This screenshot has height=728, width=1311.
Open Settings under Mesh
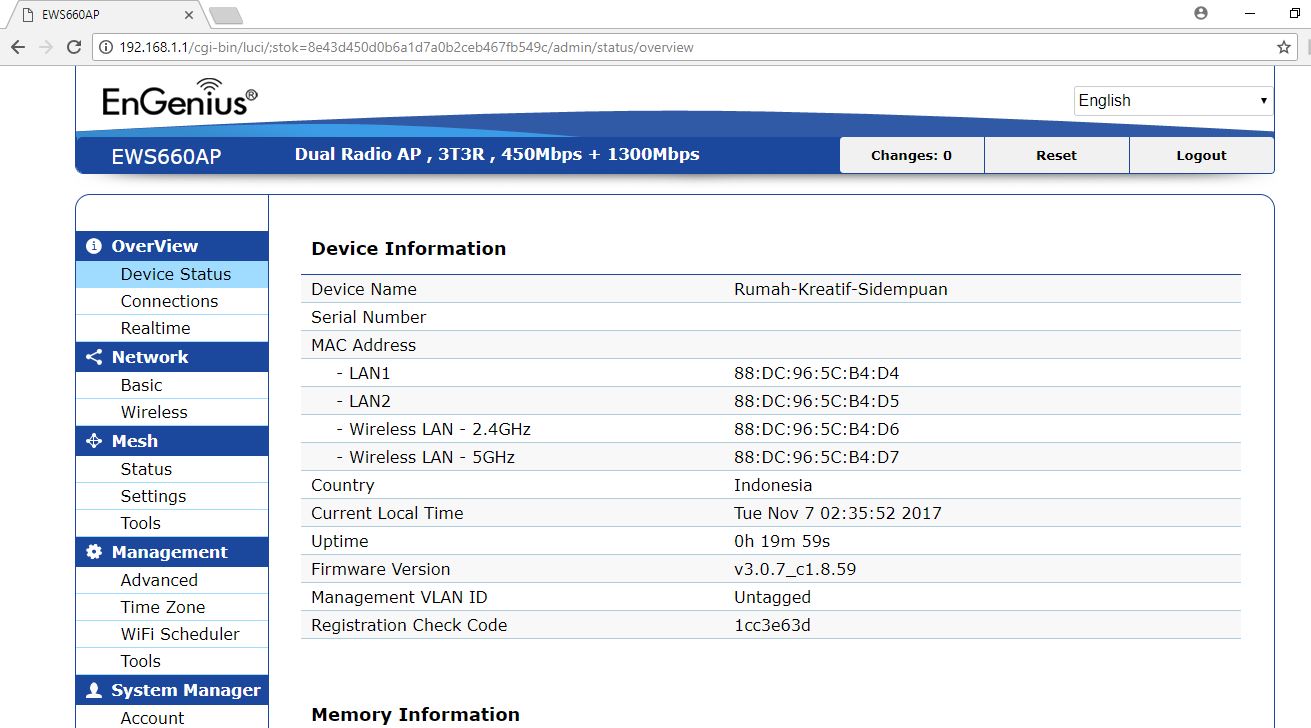point(172,496)
